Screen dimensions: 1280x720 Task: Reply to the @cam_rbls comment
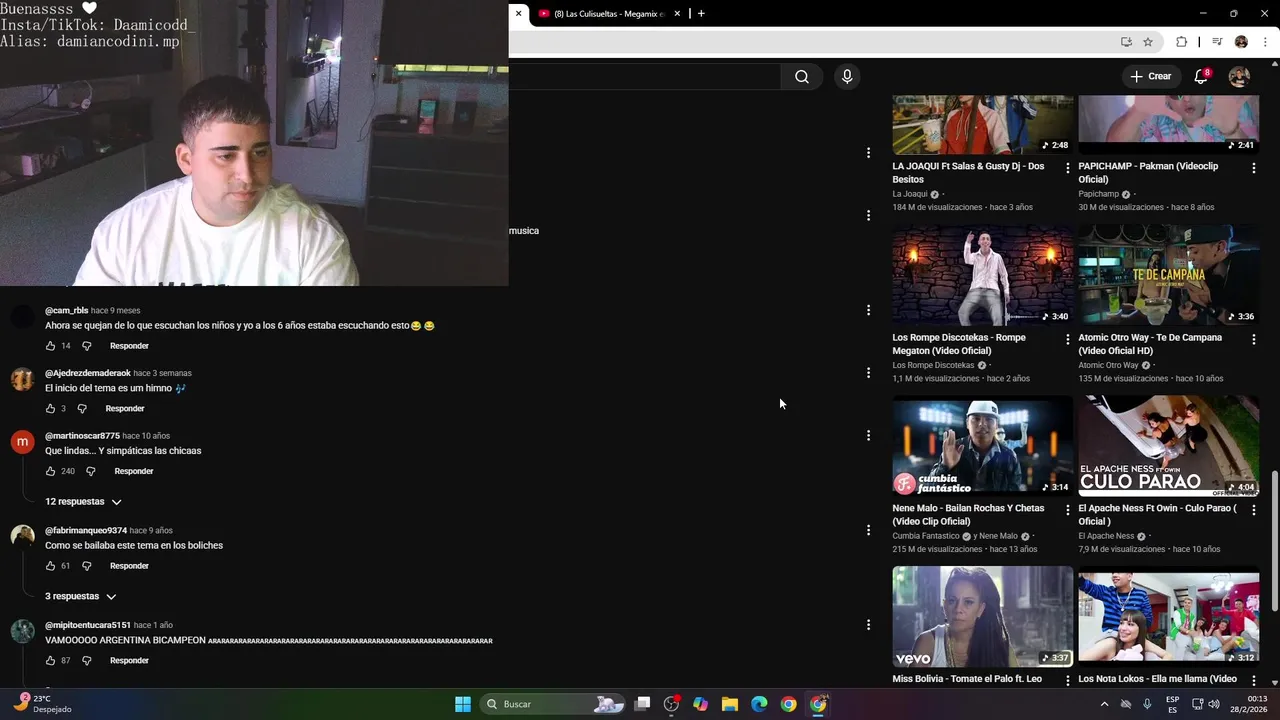pyautogui.click(x=129, y=346)
